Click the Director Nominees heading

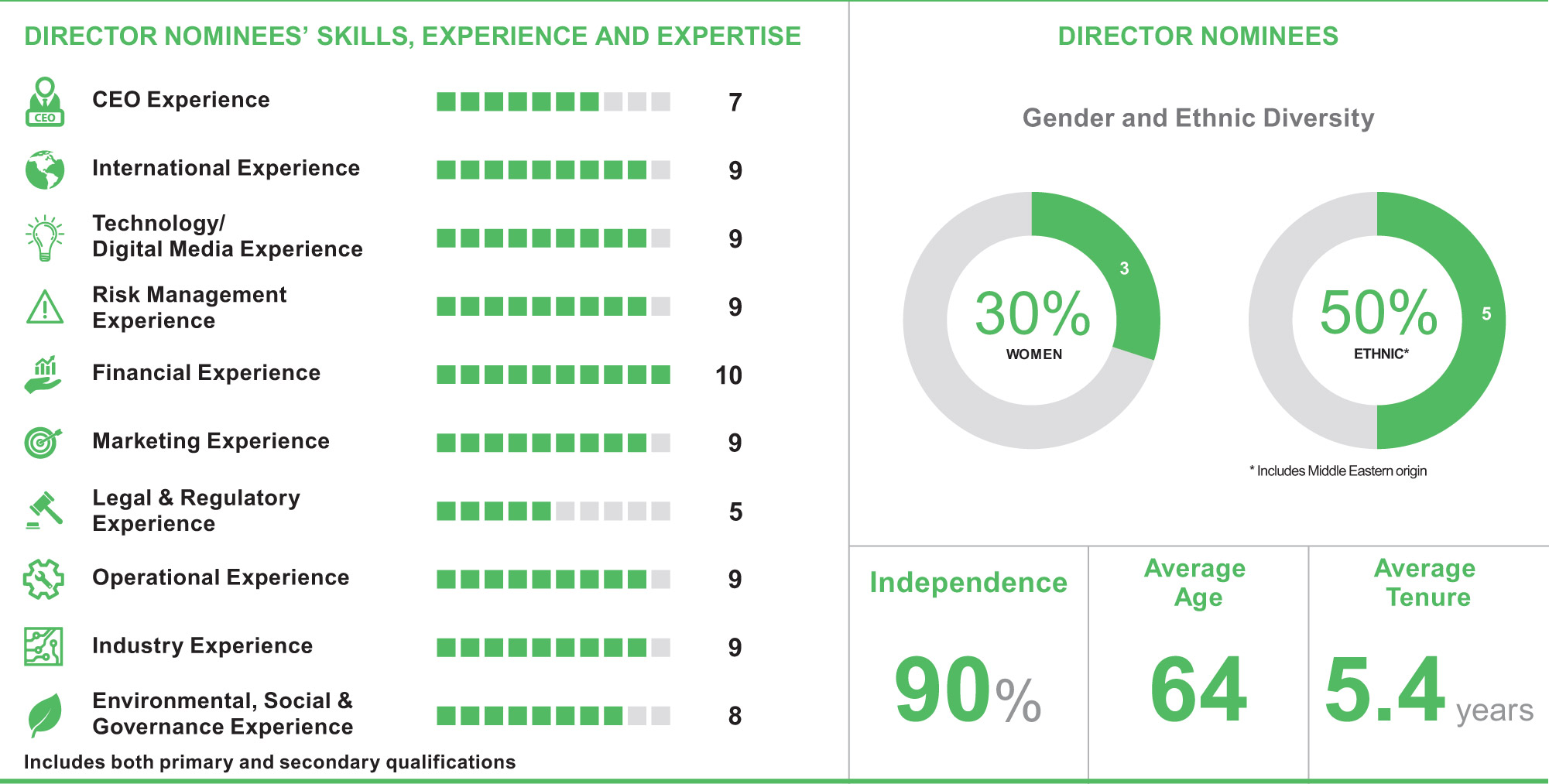pyautogui.click(x=1198, y=36)
